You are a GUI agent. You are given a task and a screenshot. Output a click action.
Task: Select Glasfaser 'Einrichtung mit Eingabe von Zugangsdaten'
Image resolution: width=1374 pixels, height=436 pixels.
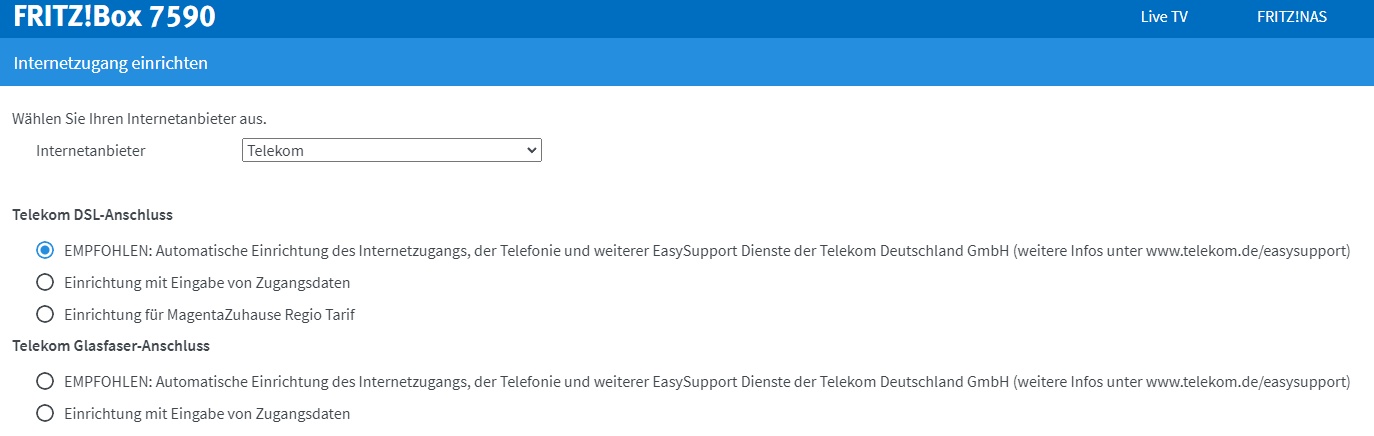(x=44, y=413)
